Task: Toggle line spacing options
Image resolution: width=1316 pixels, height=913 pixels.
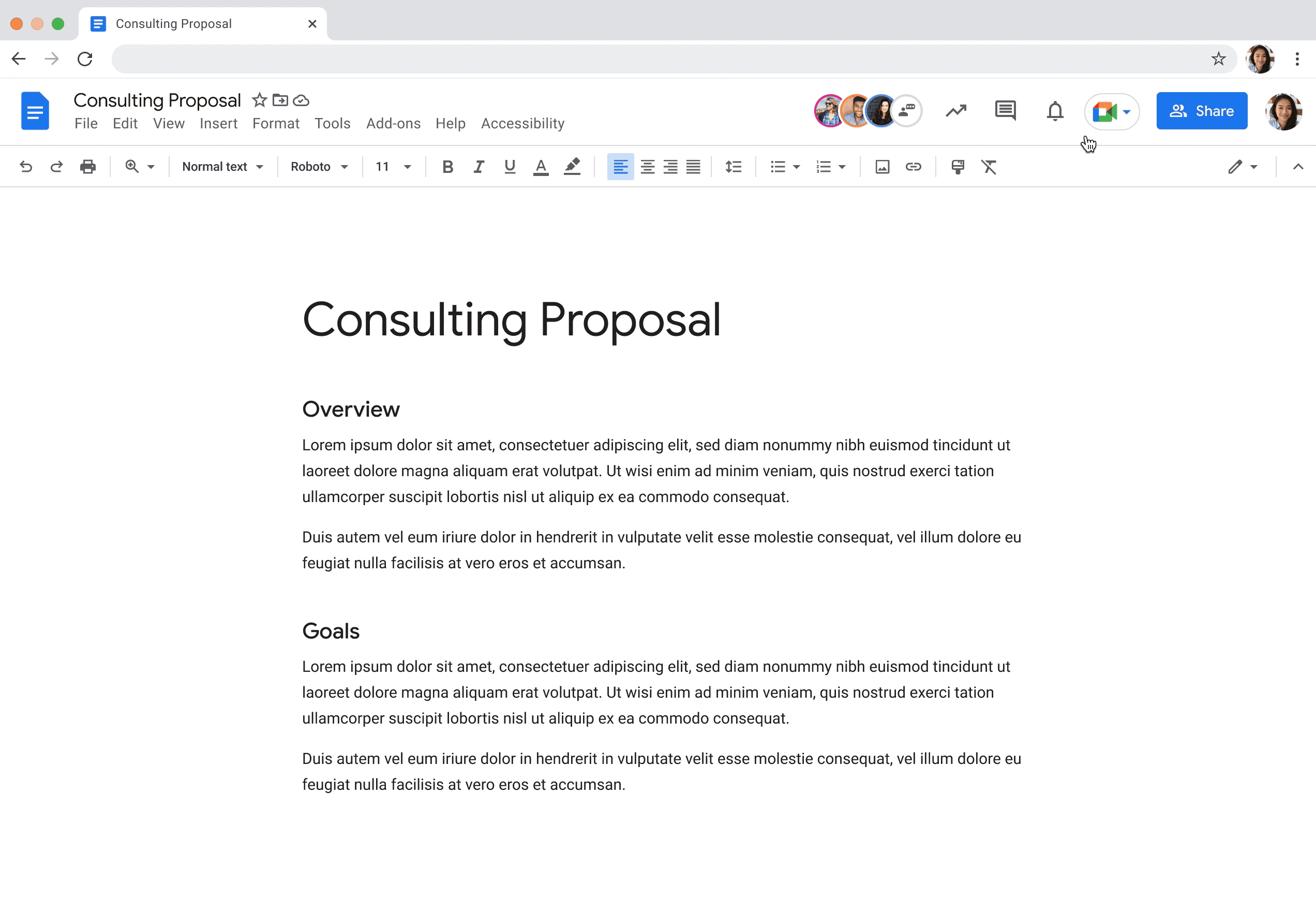Action: pyautogui.click(x=734, y=166)
